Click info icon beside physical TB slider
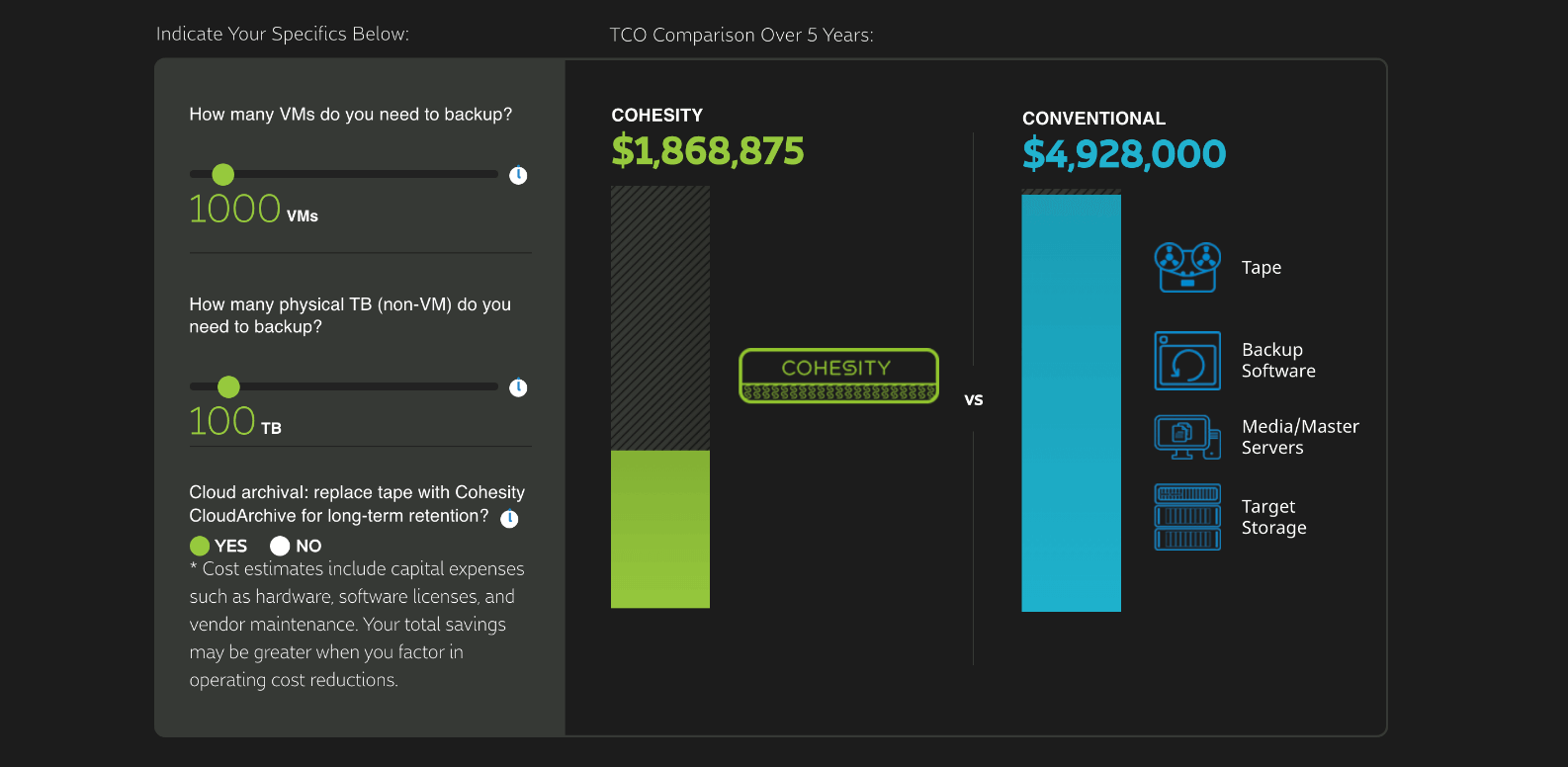The height and width of the screenshot is (767, 1568). (x=518, y=387)
